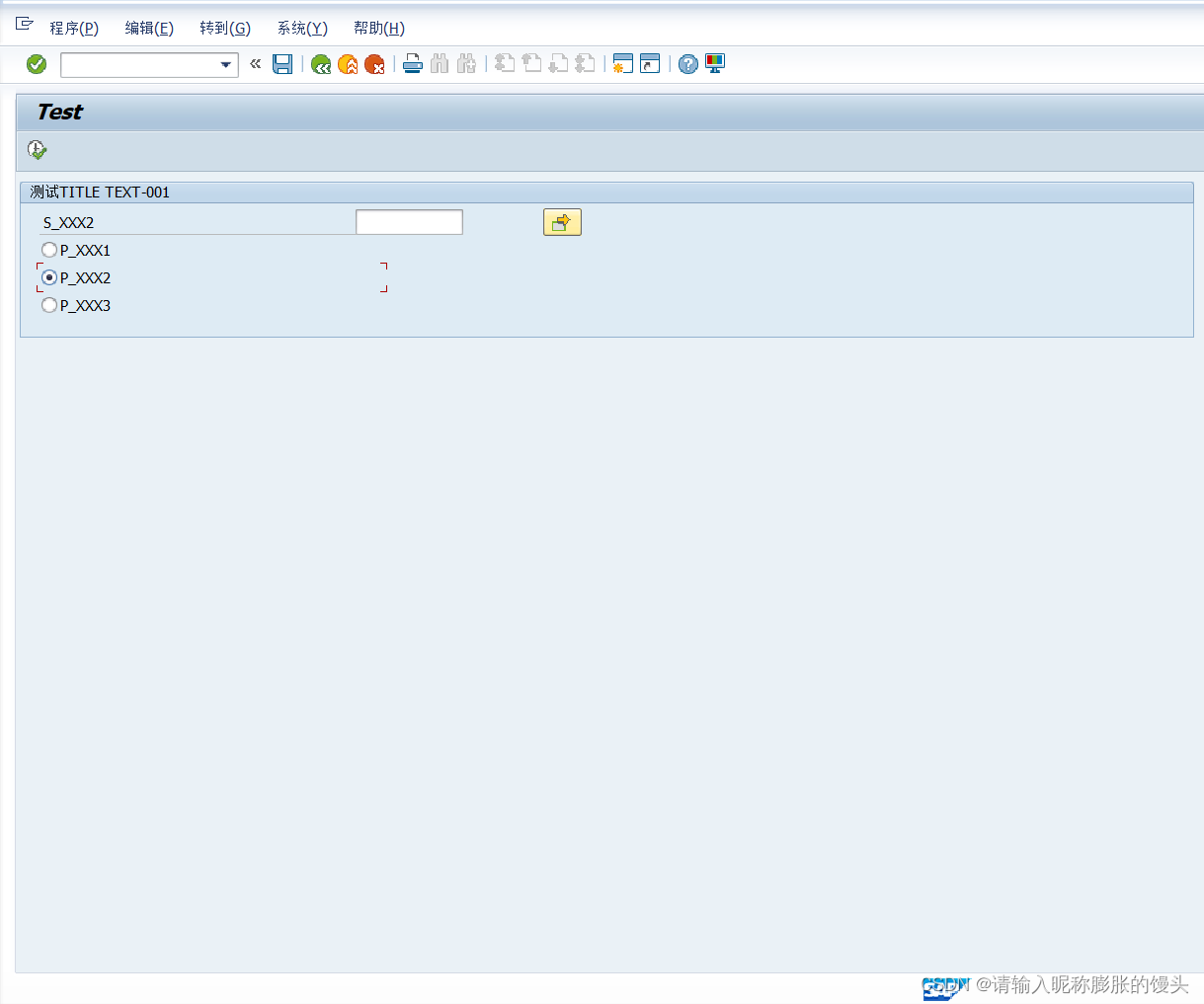The width and height of the screenshot is (1204, 1004).
Task: Click the First Page icon
Action: [x=505, y=64]
